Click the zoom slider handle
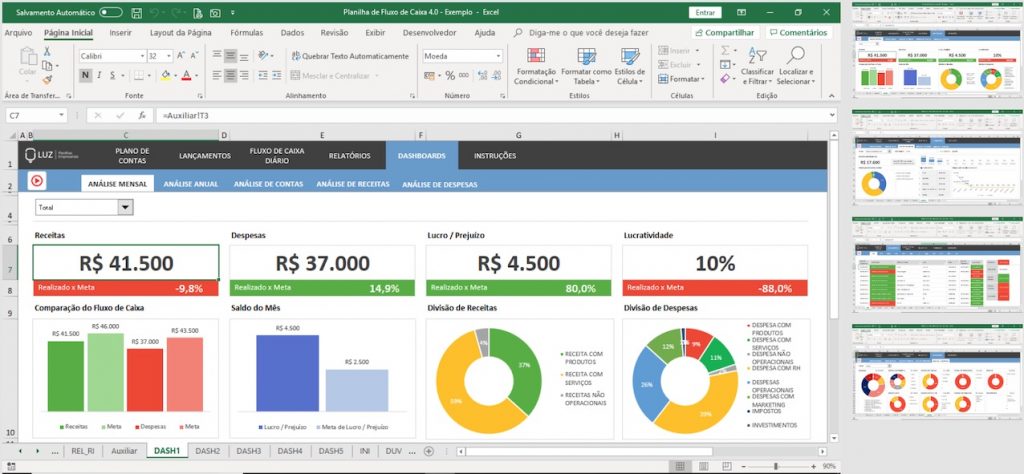Screen dimensions: 1024x474 (x=775, y=466)
